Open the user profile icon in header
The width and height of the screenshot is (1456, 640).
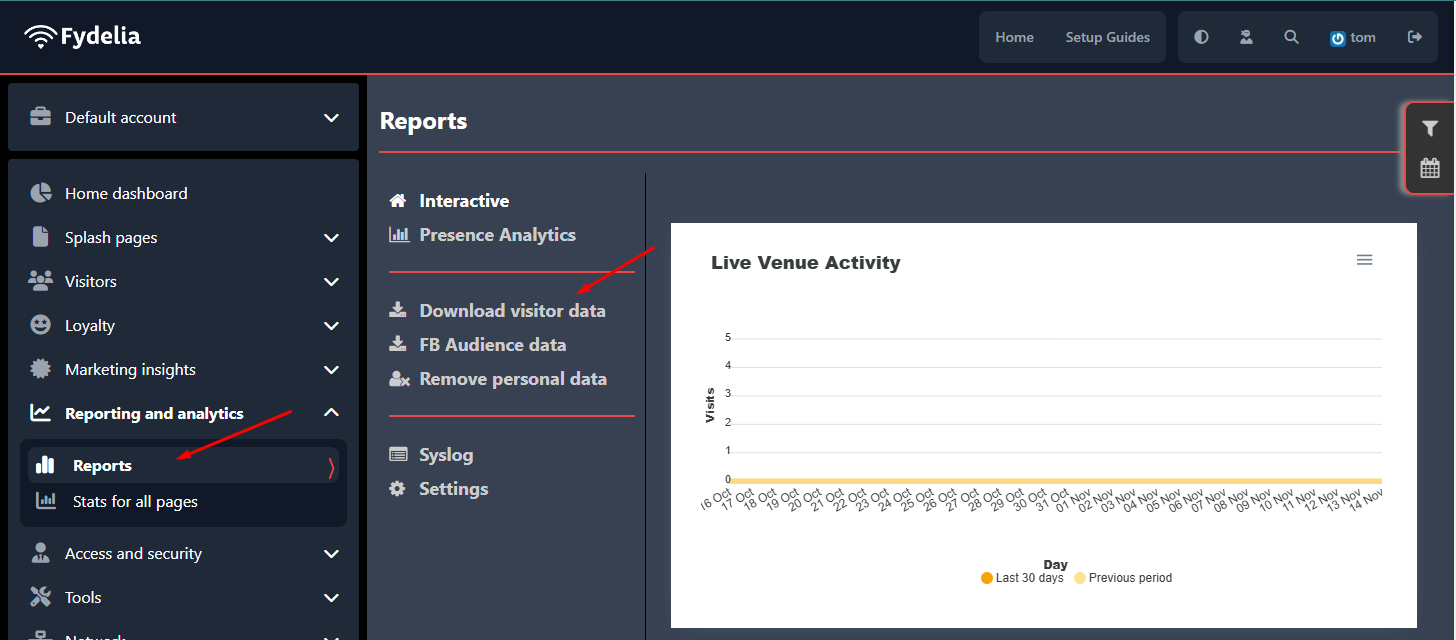(1246, 37)
